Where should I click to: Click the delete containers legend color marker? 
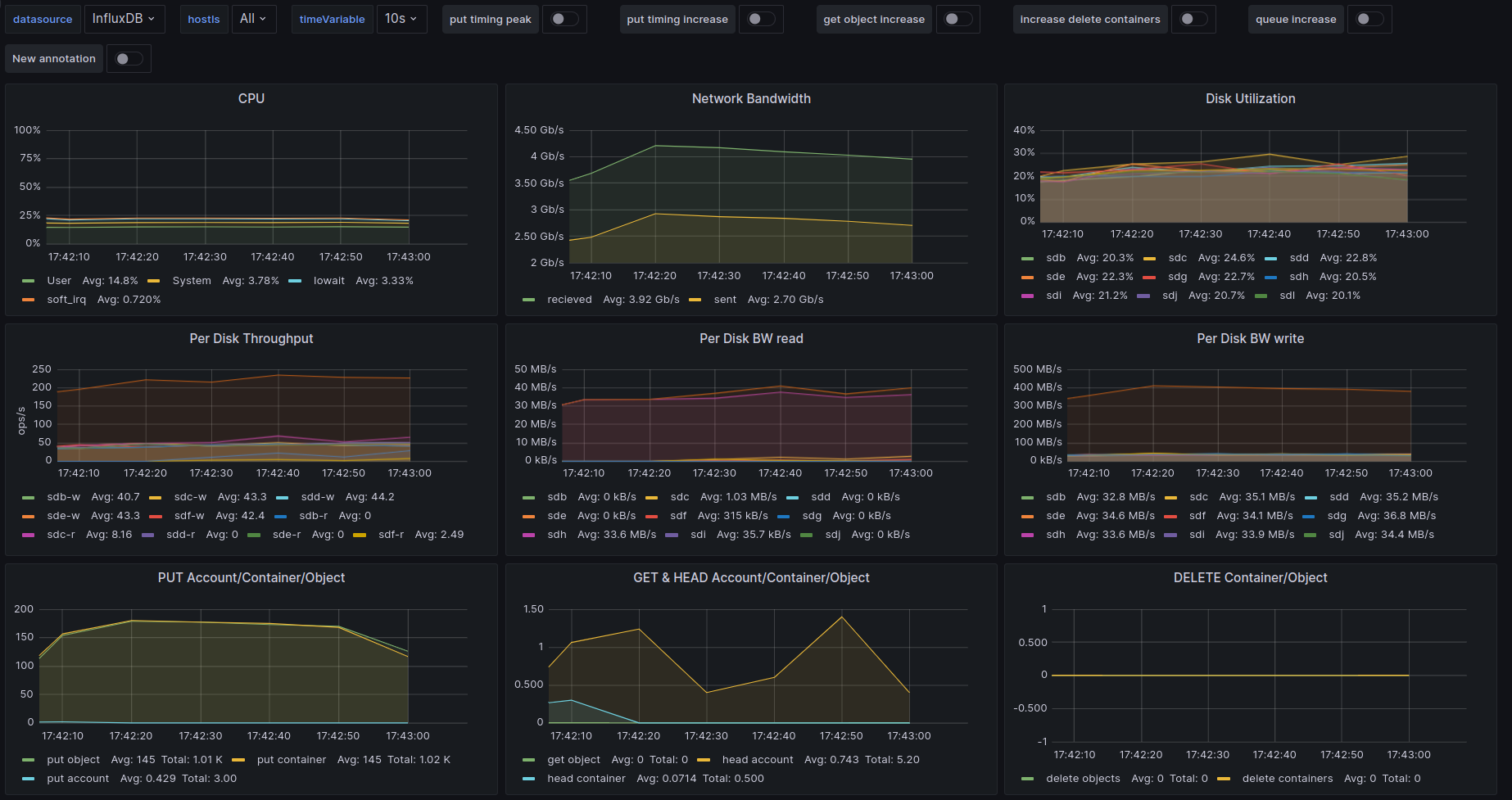click(1224, 779)
